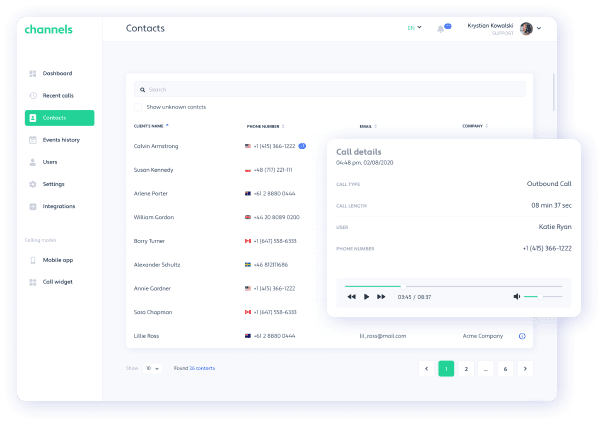
Task: Click the Call widget icon
Action: [33, 282]
